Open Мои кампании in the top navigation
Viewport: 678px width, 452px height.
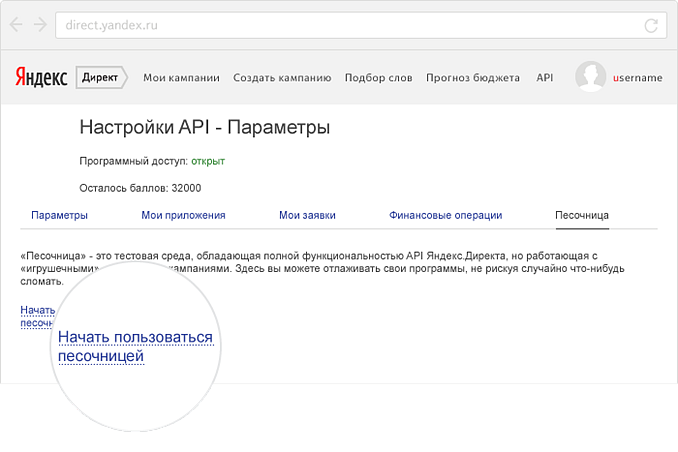181,77
